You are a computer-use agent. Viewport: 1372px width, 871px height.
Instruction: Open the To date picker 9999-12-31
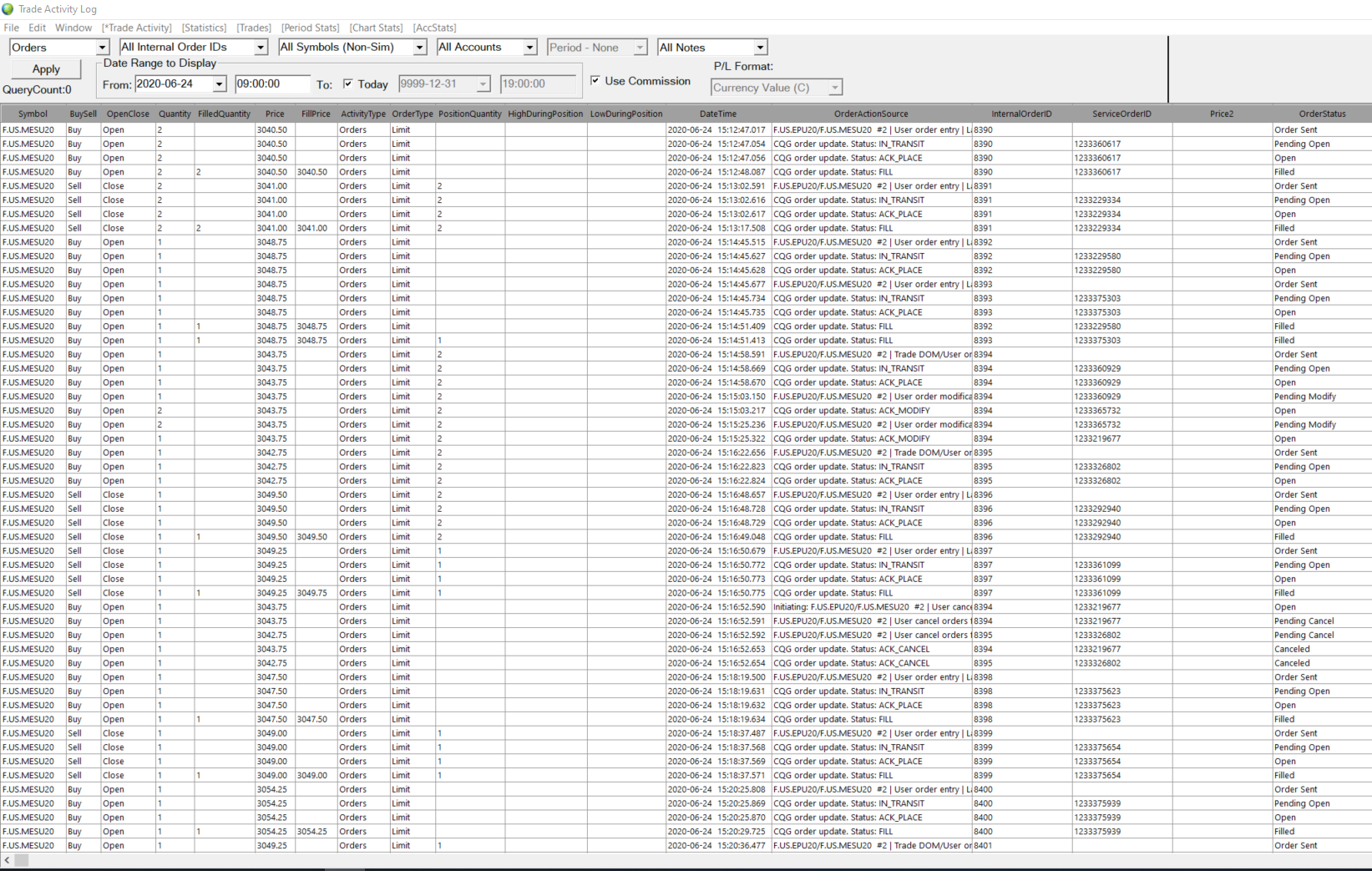pyautogui.click(x=483, y=84)
